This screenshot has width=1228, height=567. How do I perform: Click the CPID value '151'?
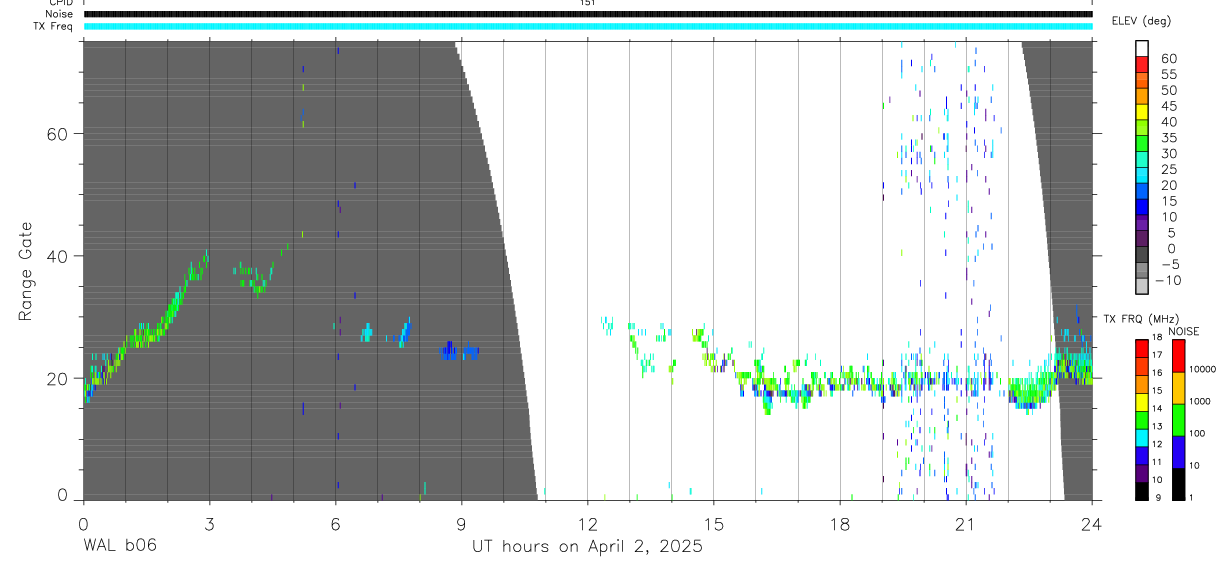587,3
